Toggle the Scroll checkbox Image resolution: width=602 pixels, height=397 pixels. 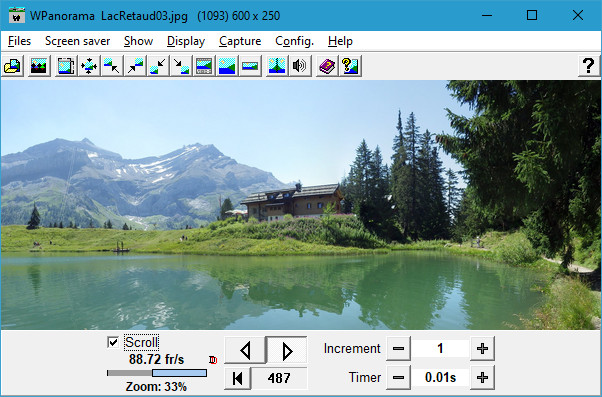(x=113, y=342)
